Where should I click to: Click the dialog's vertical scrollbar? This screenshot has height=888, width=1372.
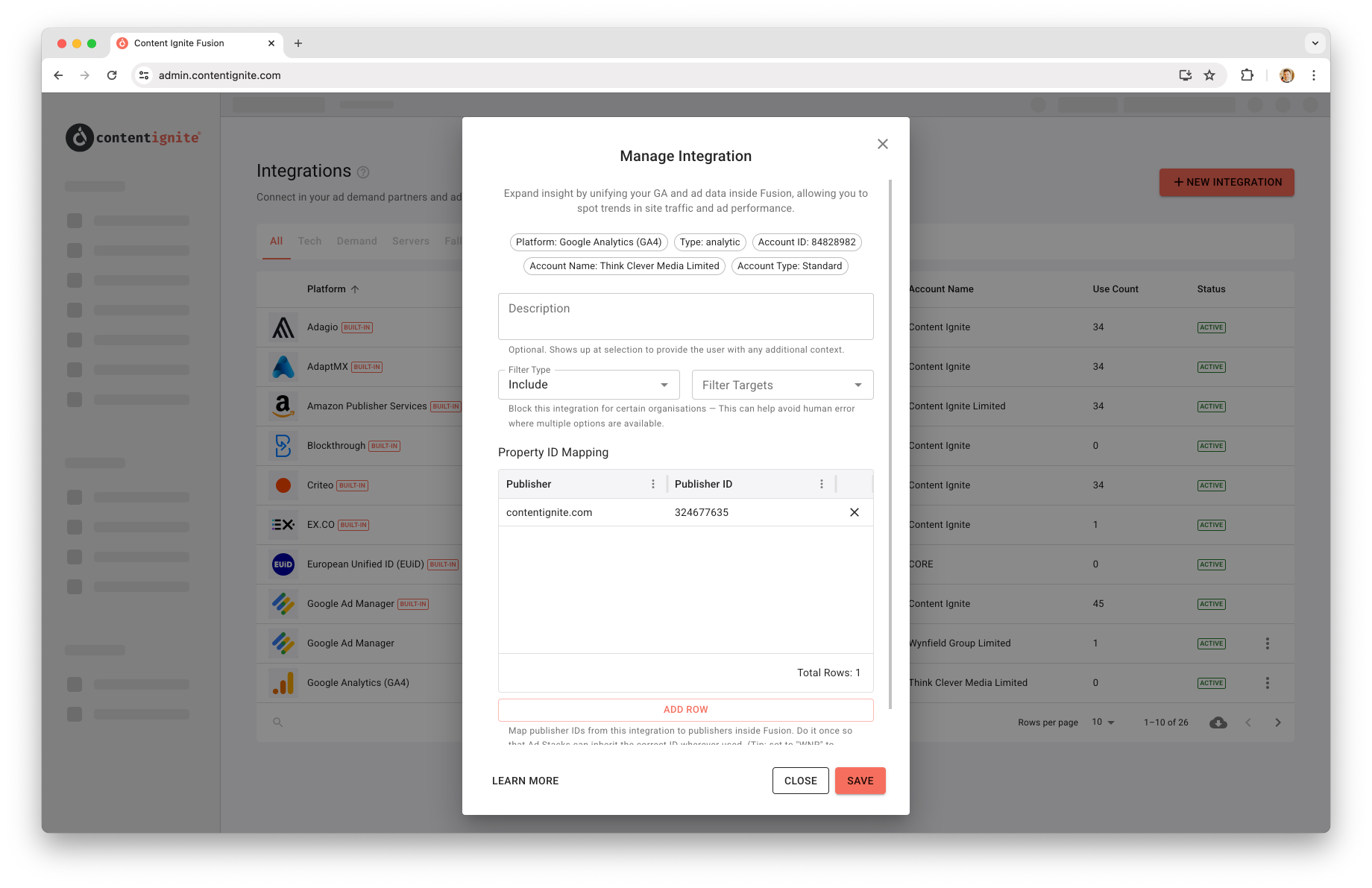pos(890,444)
